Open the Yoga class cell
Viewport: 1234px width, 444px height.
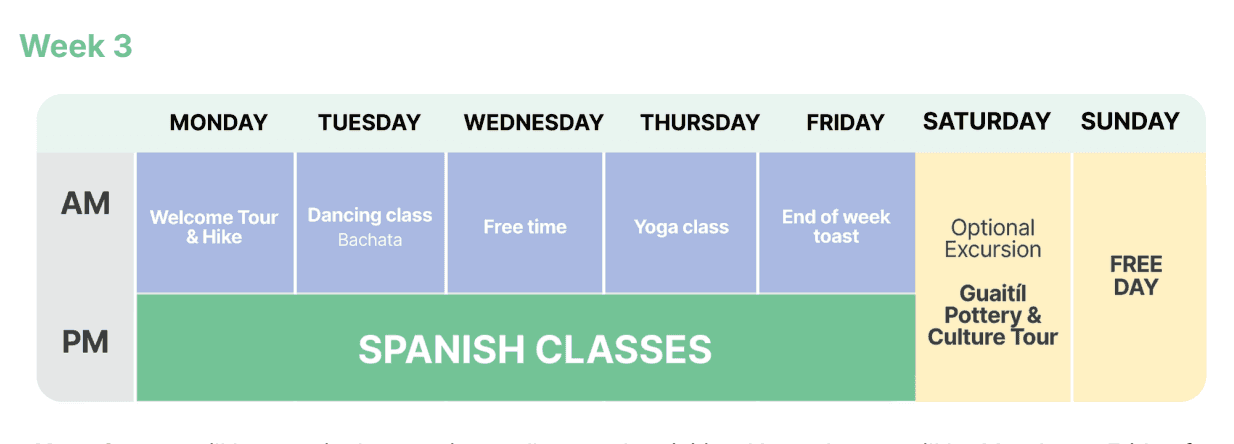click(681, 227)
